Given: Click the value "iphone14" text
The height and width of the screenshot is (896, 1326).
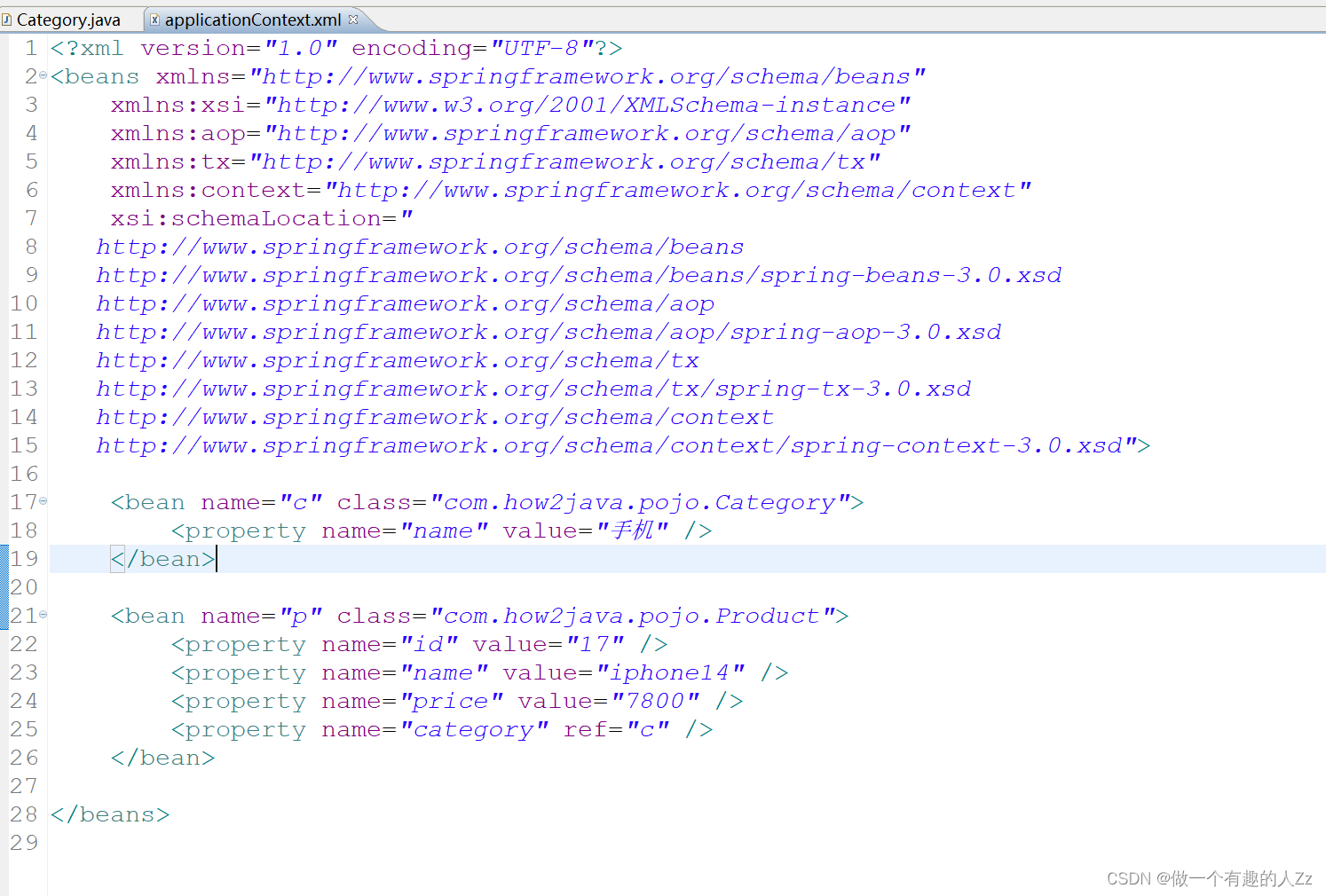Looking at the screenshot, I should (670, 673).
